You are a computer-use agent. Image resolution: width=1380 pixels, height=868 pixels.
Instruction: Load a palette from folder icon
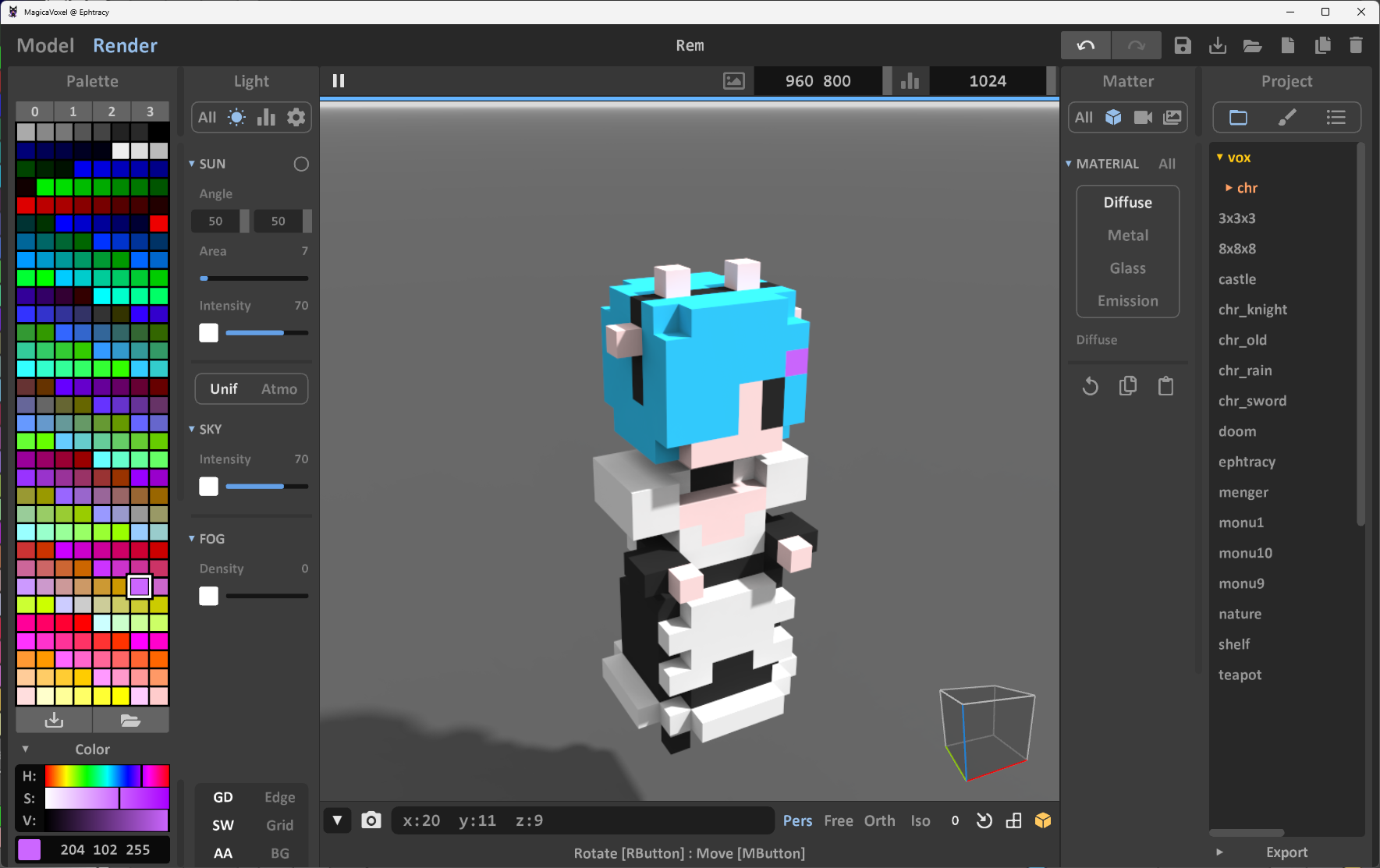[x=130, y=720]
